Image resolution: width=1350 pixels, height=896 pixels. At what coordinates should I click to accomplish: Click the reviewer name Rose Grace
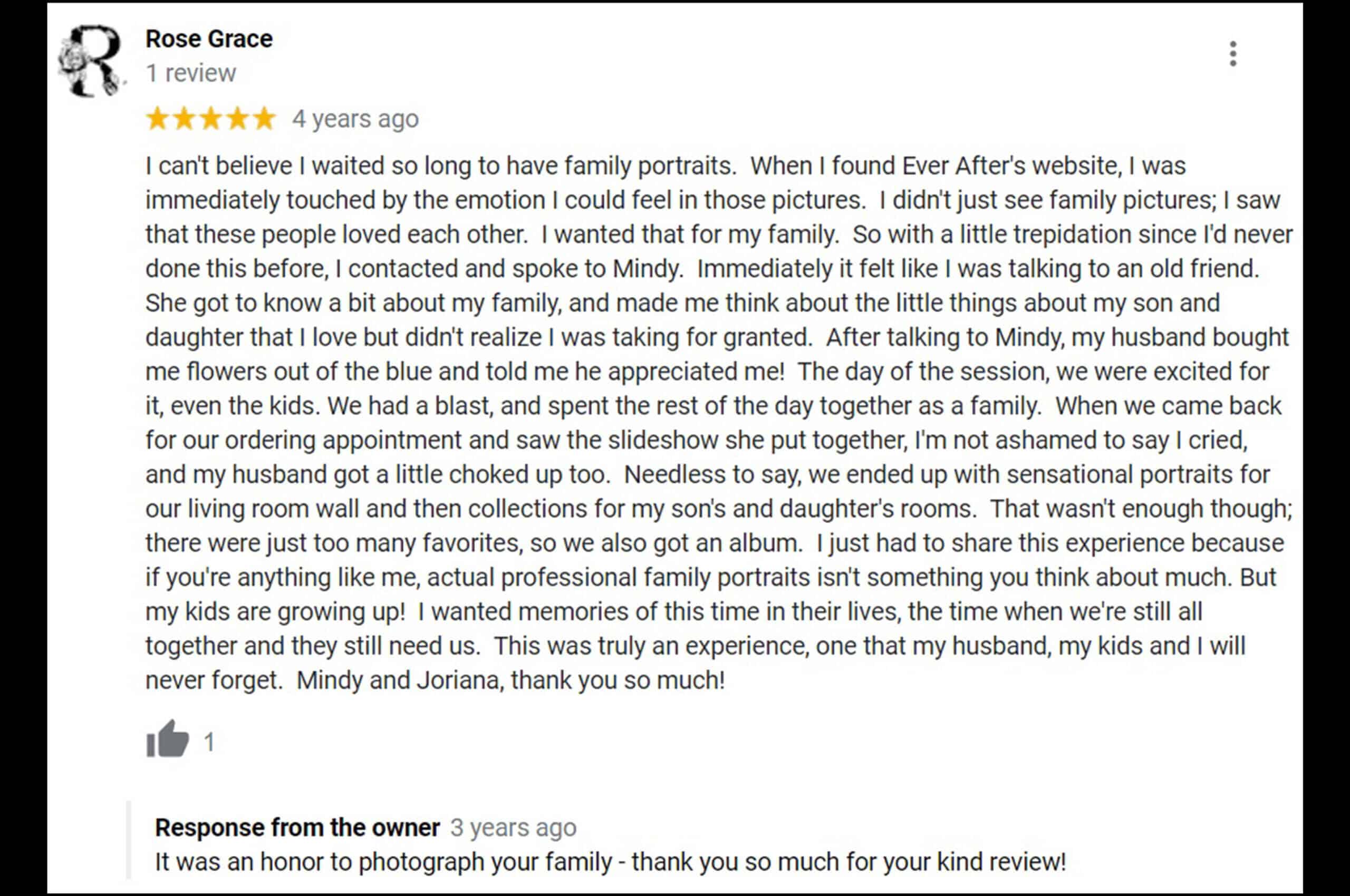click(x=209, y=39)
